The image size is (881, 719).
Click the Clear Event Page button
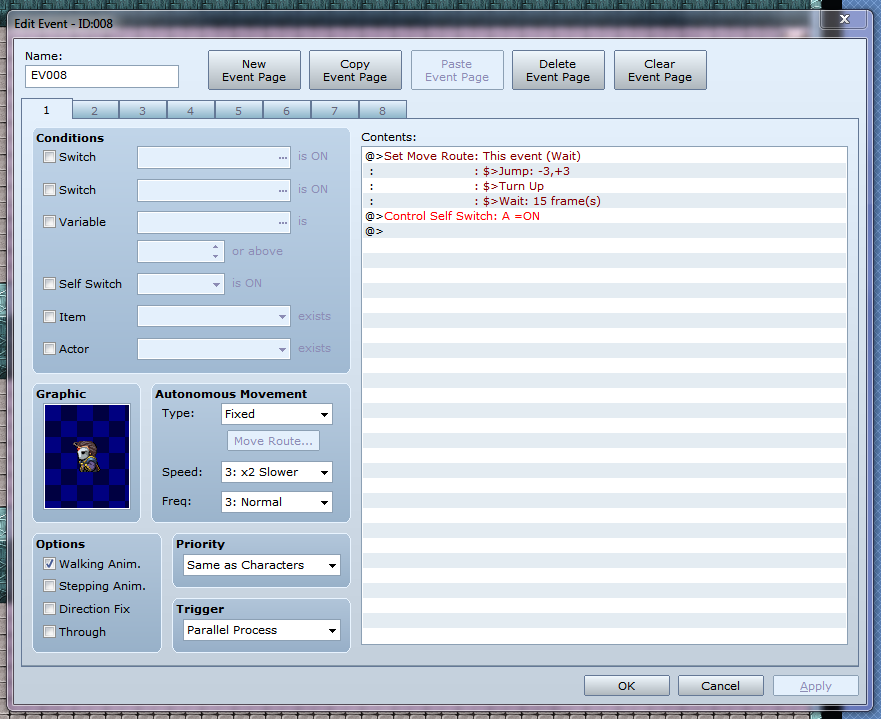[660, 70]
